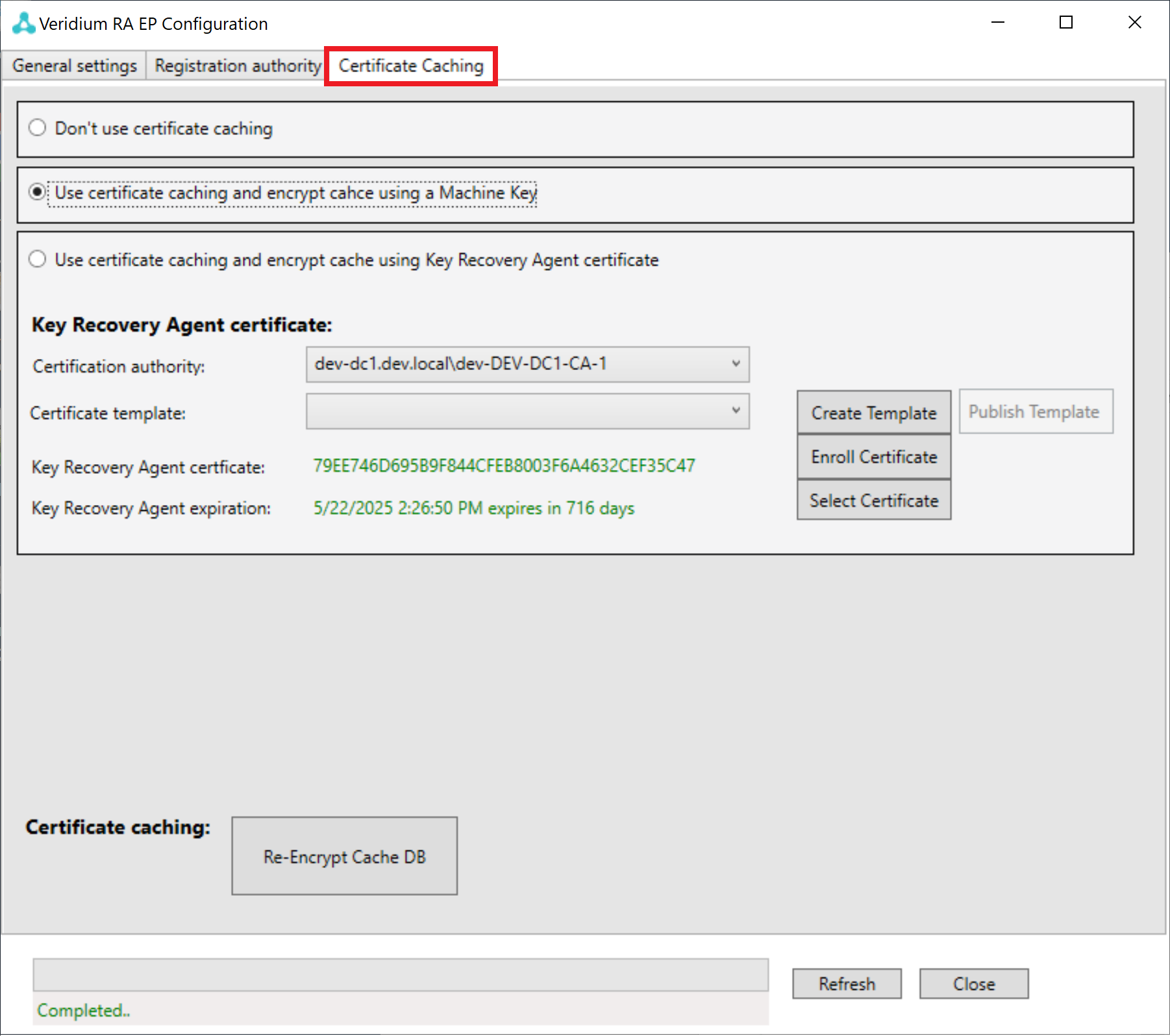Minimize the Veridium configuration window

(x=998, y=23)
